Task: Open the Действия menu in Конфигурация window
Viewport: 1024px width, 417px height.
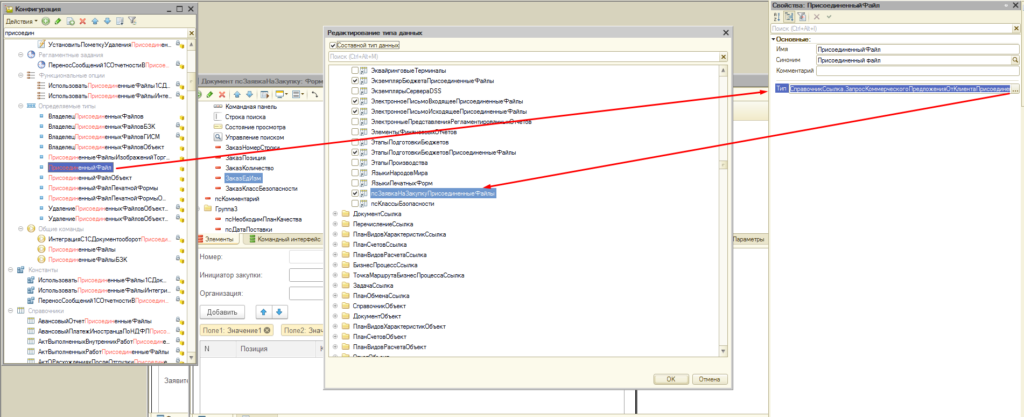Action: pyautogui.click(x=22, y=22)
